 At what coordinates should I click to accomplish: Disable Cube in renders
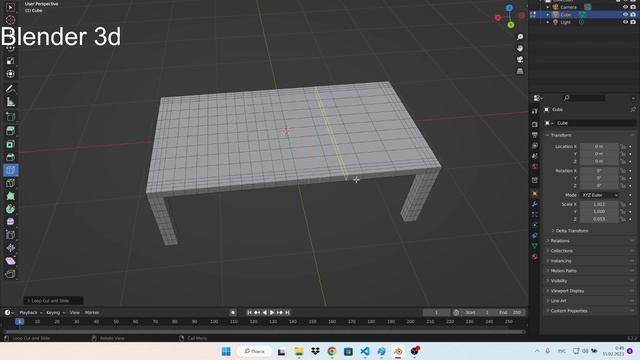click(633, 14)
